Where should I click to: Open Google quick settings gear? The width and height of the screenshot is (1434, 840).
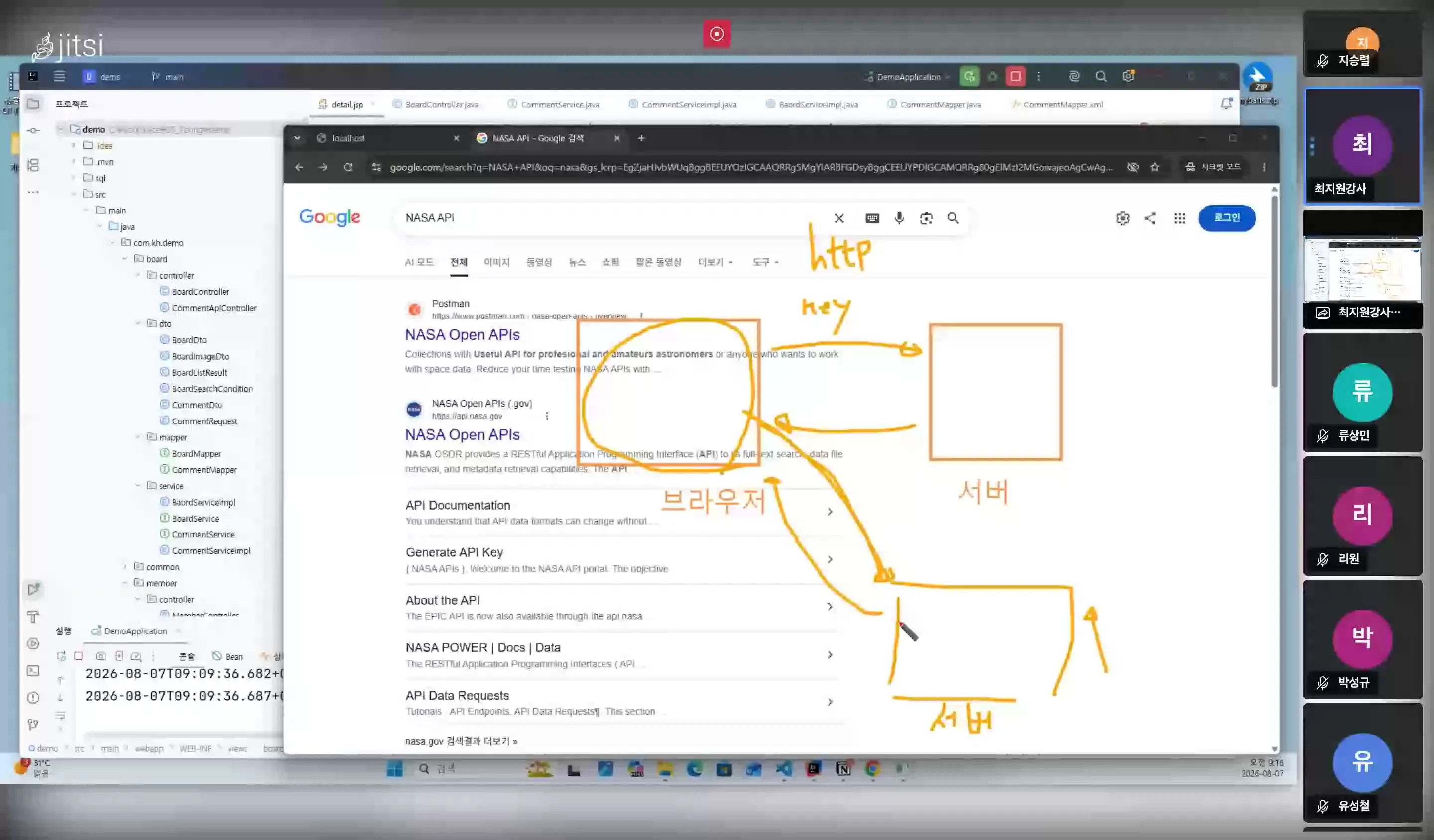coord(1123,218)
